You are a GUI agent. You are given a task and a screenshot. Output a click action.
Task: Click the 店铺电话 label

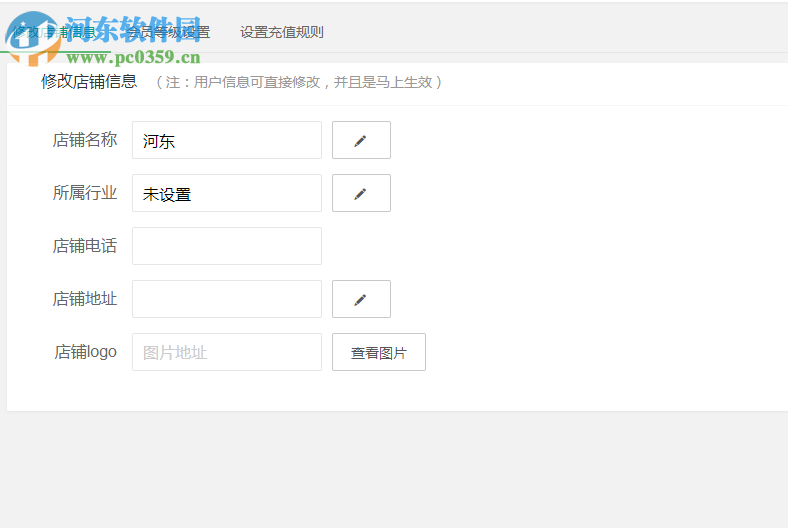(85, 246)
